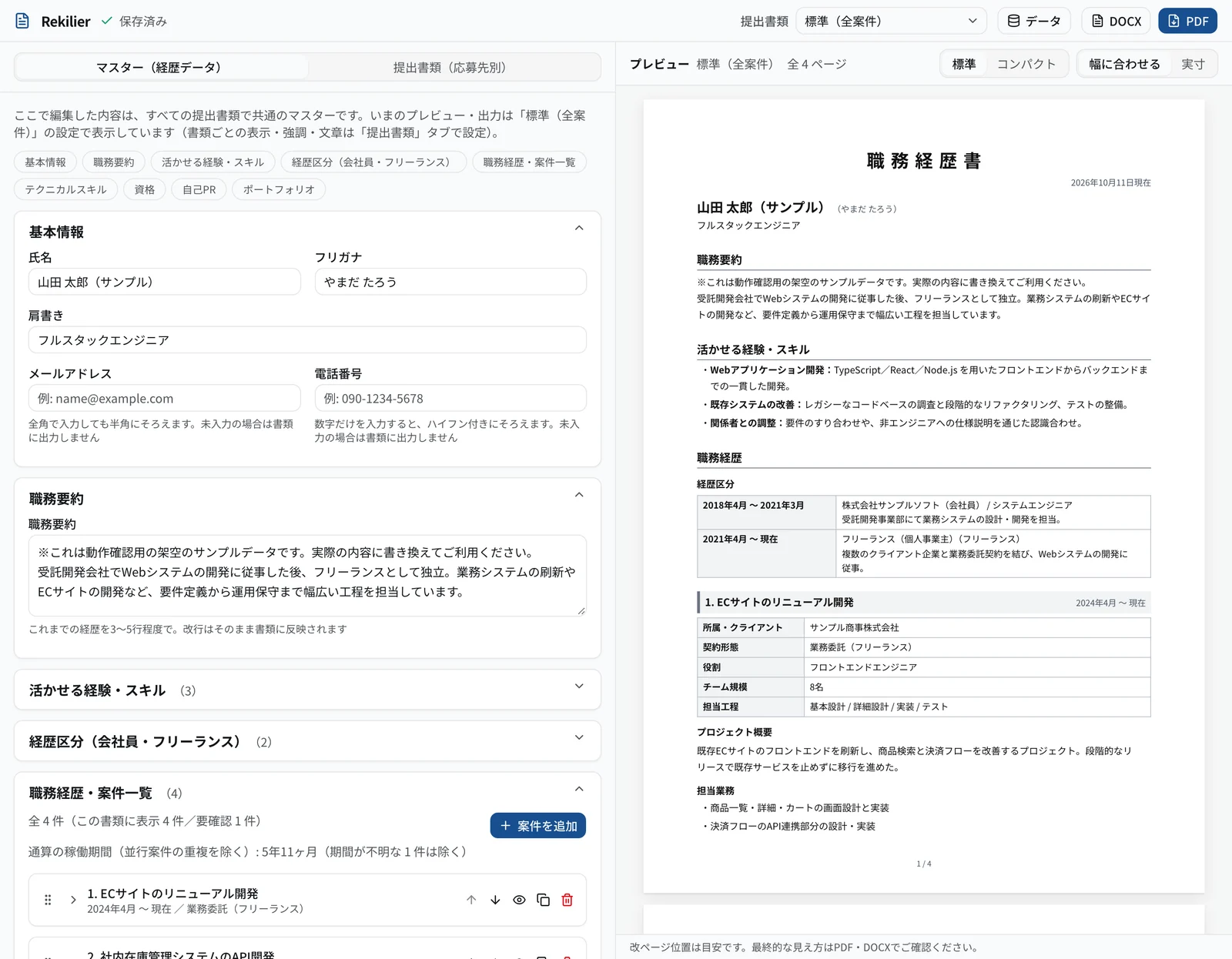Screen dimensions: 1232x959
Task: Jump to 自己PR chip
Action: click(199, 189)
